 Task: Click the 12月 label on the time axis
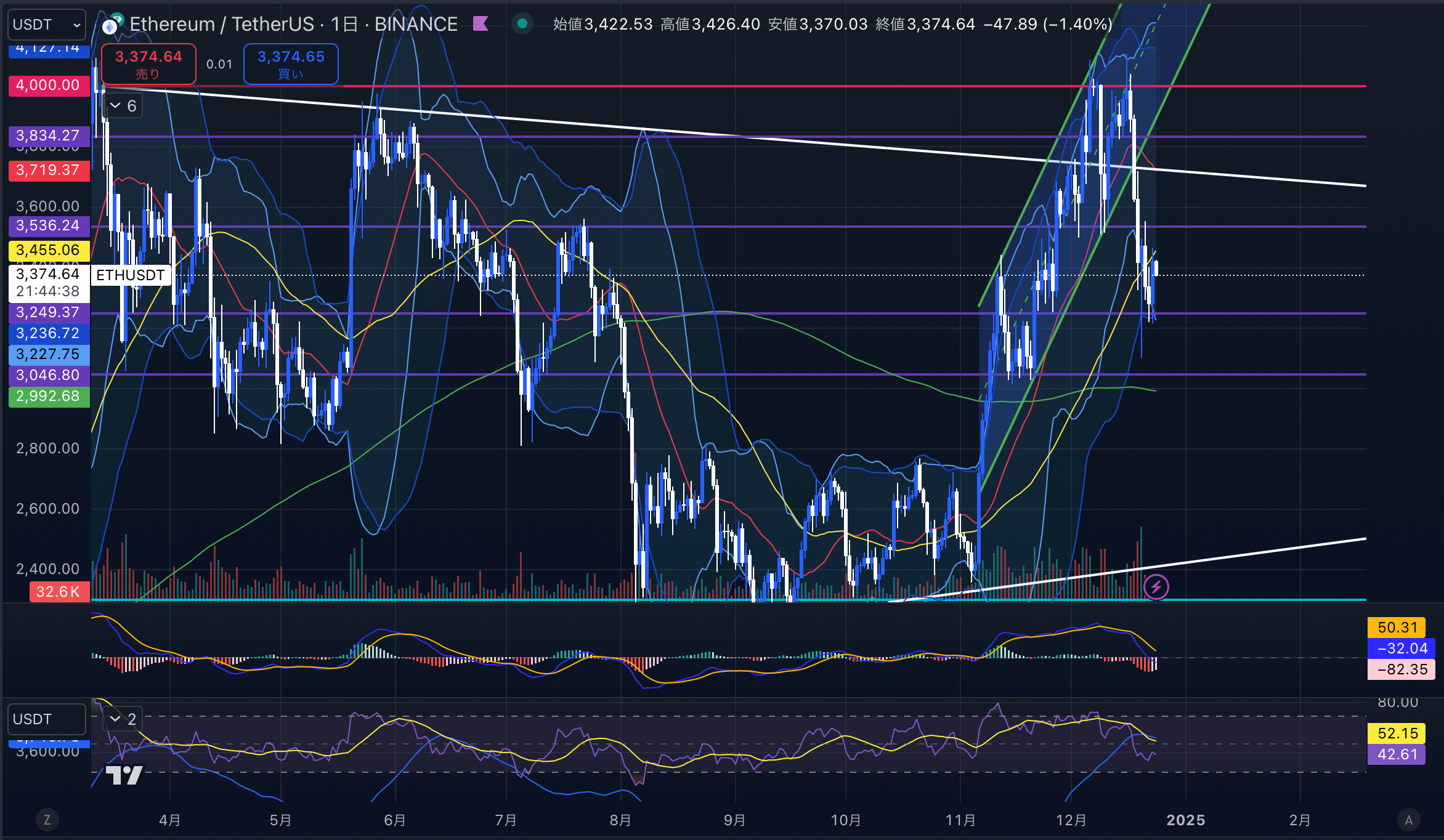[x=1071, y=820]
